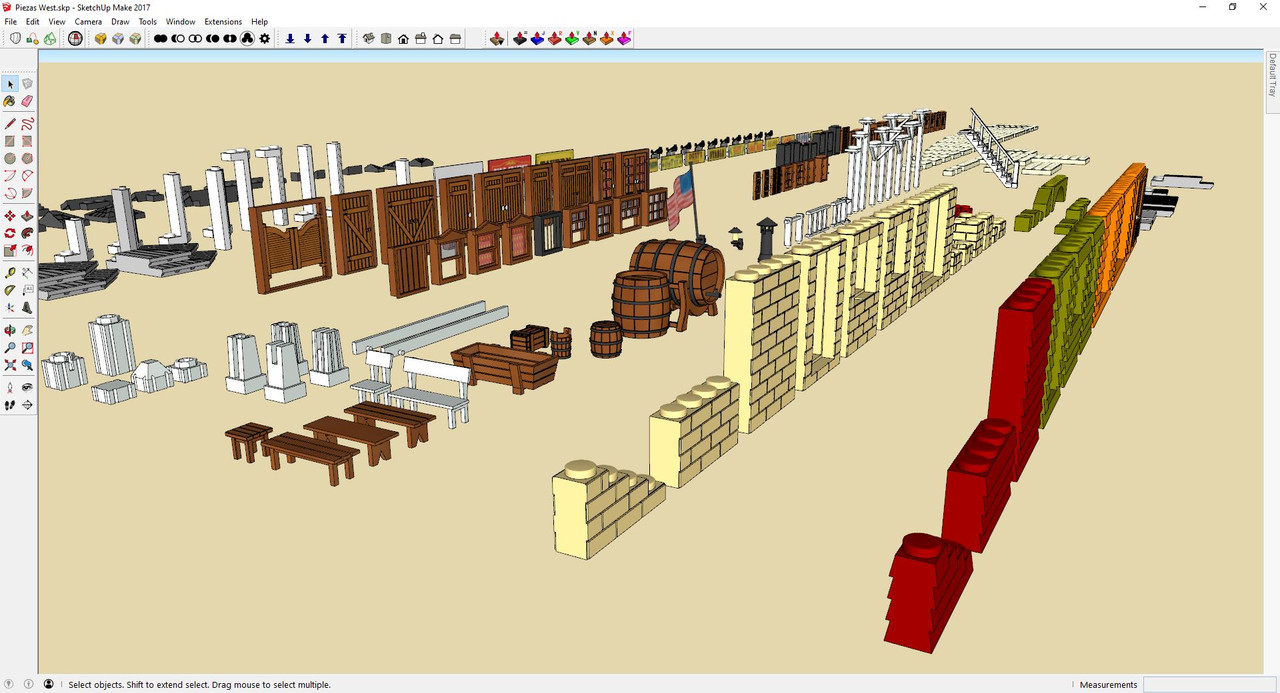The height and width of the screenshot is (693, 1280).
Task: Select the Arc tool
Action: point(10,176)
